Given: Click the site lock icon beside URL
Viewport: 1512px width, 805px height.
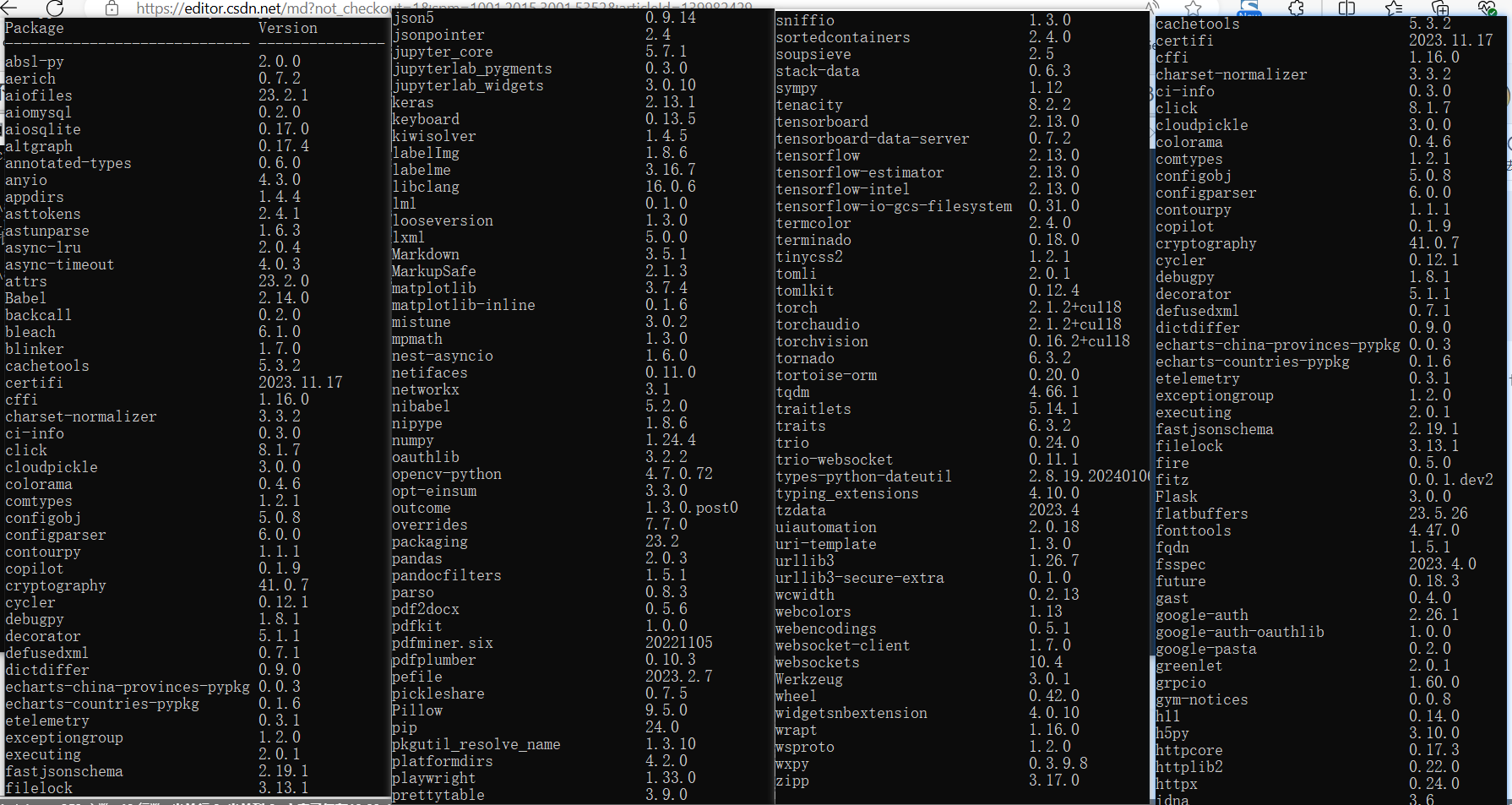Looking at the screenshot, I should coord(111,8).
